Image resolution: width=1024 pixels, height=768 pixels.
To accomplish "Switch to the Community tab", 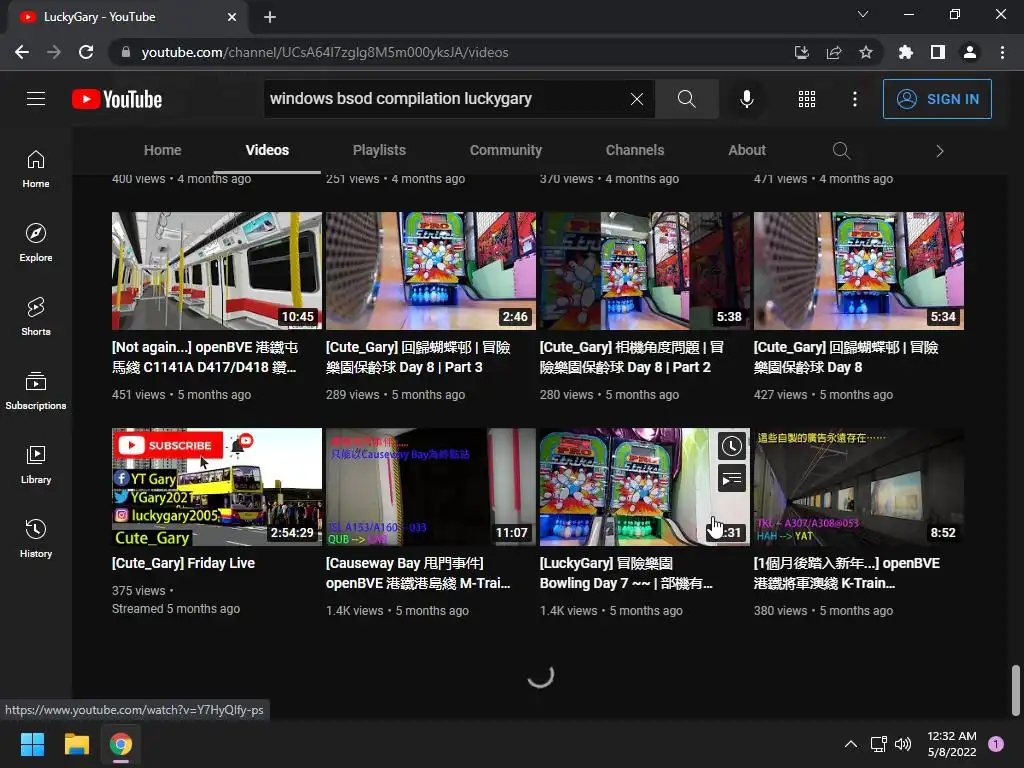I will 505,150.
